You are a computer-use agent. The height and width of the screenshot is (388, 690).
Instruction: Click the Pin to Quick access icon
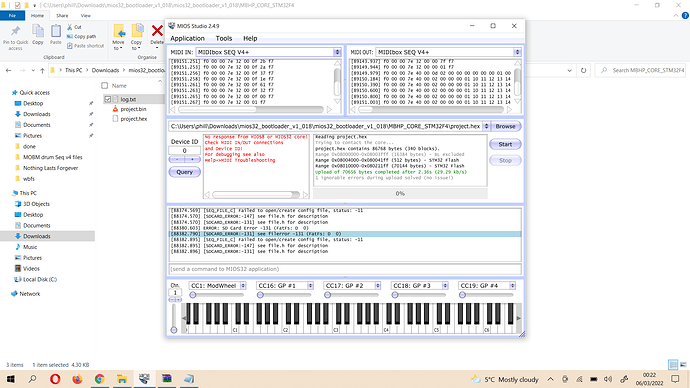tap(15, 31)
